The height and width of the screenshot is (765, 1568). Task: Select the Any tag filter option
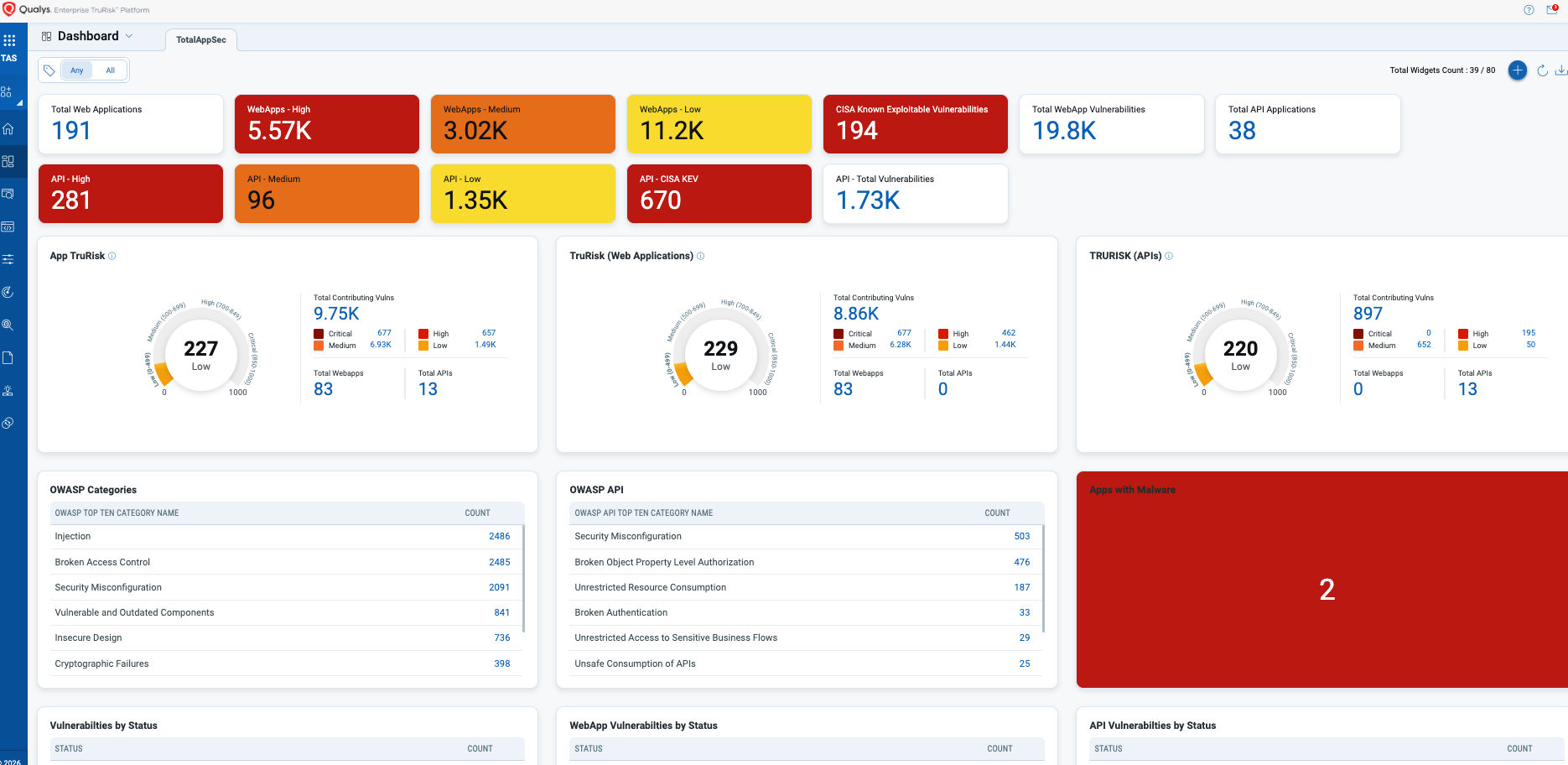[x=77, y=70]
